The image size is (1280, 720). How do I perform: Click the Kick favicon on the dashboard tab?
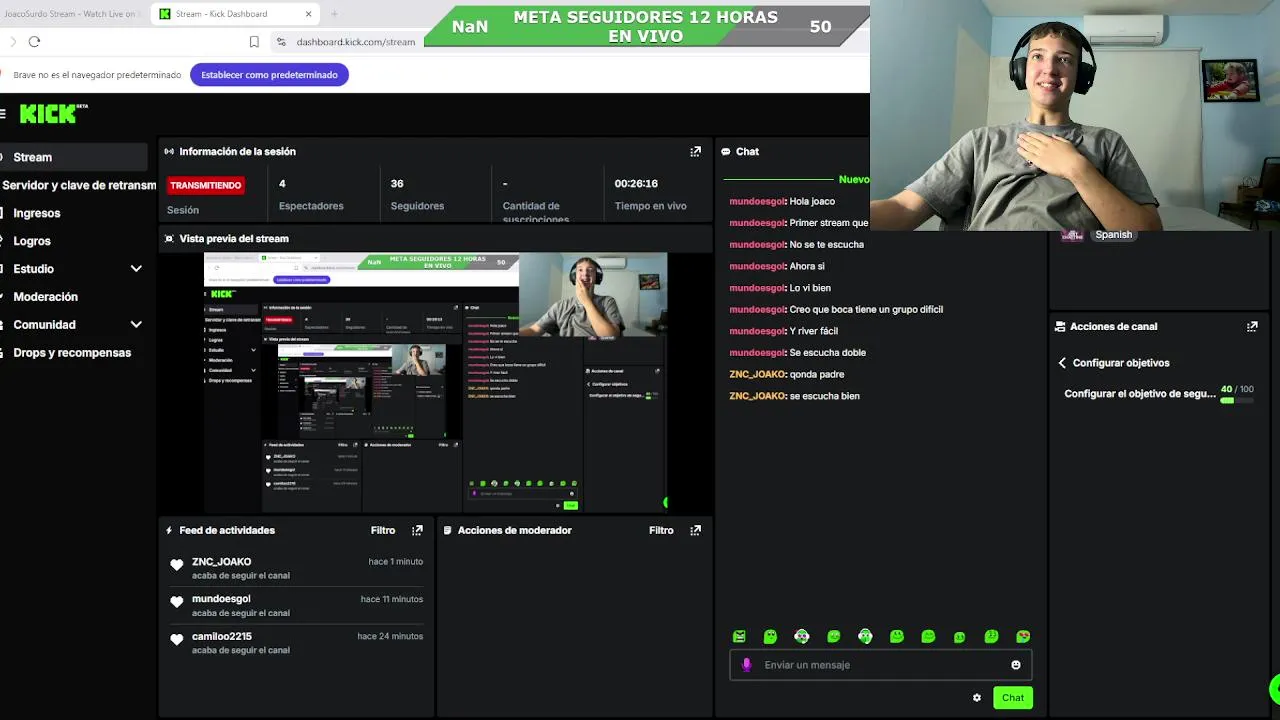(165, 14)
